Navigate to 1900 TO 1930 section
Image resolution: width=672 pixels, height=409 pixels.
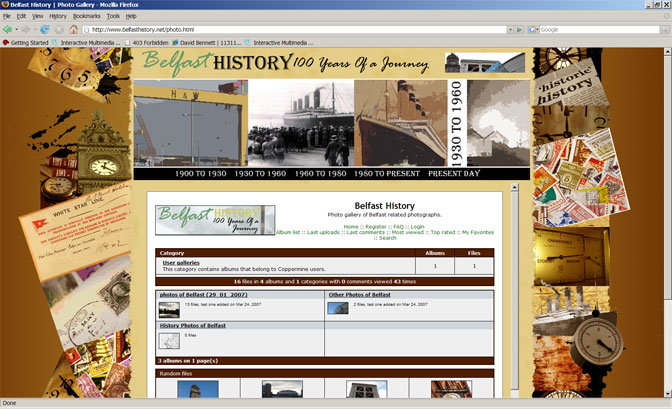200,174
